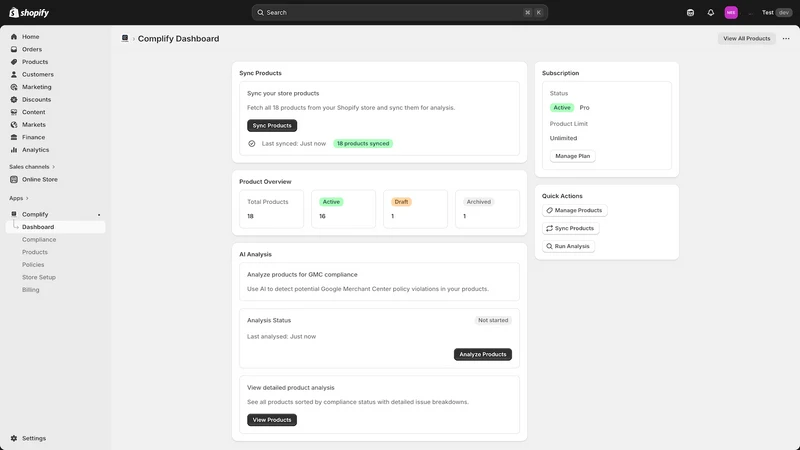800x450 pixels.
Task: Click Sync Products quick action
Action: click(x=570, y=228)
